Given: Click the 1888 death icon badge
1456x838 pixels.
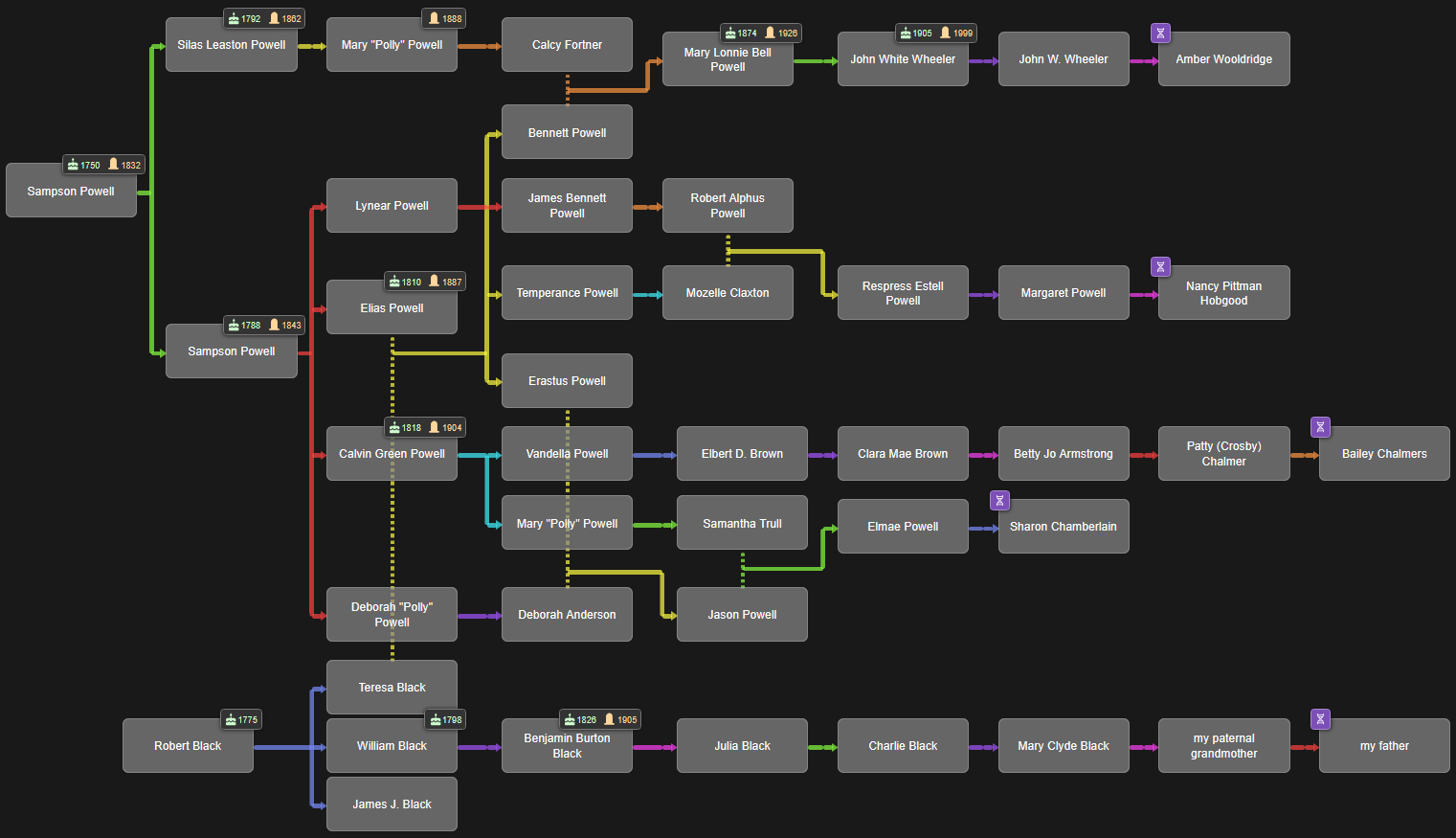Looking at the screenshot, I should [x=434, y=19].
